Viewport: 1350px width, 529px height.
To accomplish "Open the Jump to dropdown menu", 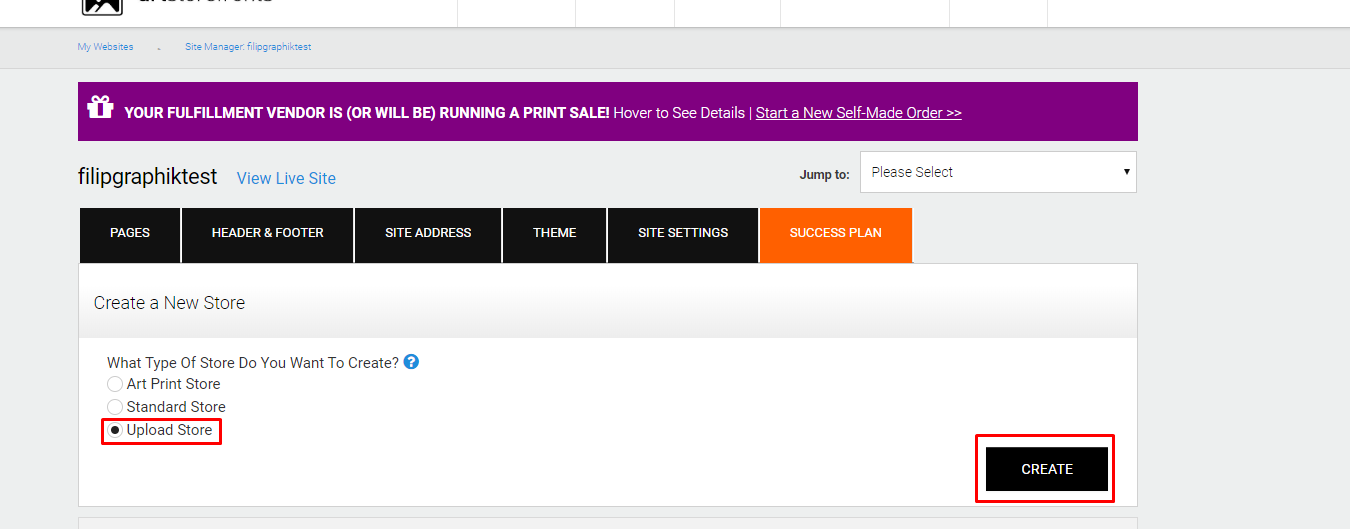I will coord(998,172).
